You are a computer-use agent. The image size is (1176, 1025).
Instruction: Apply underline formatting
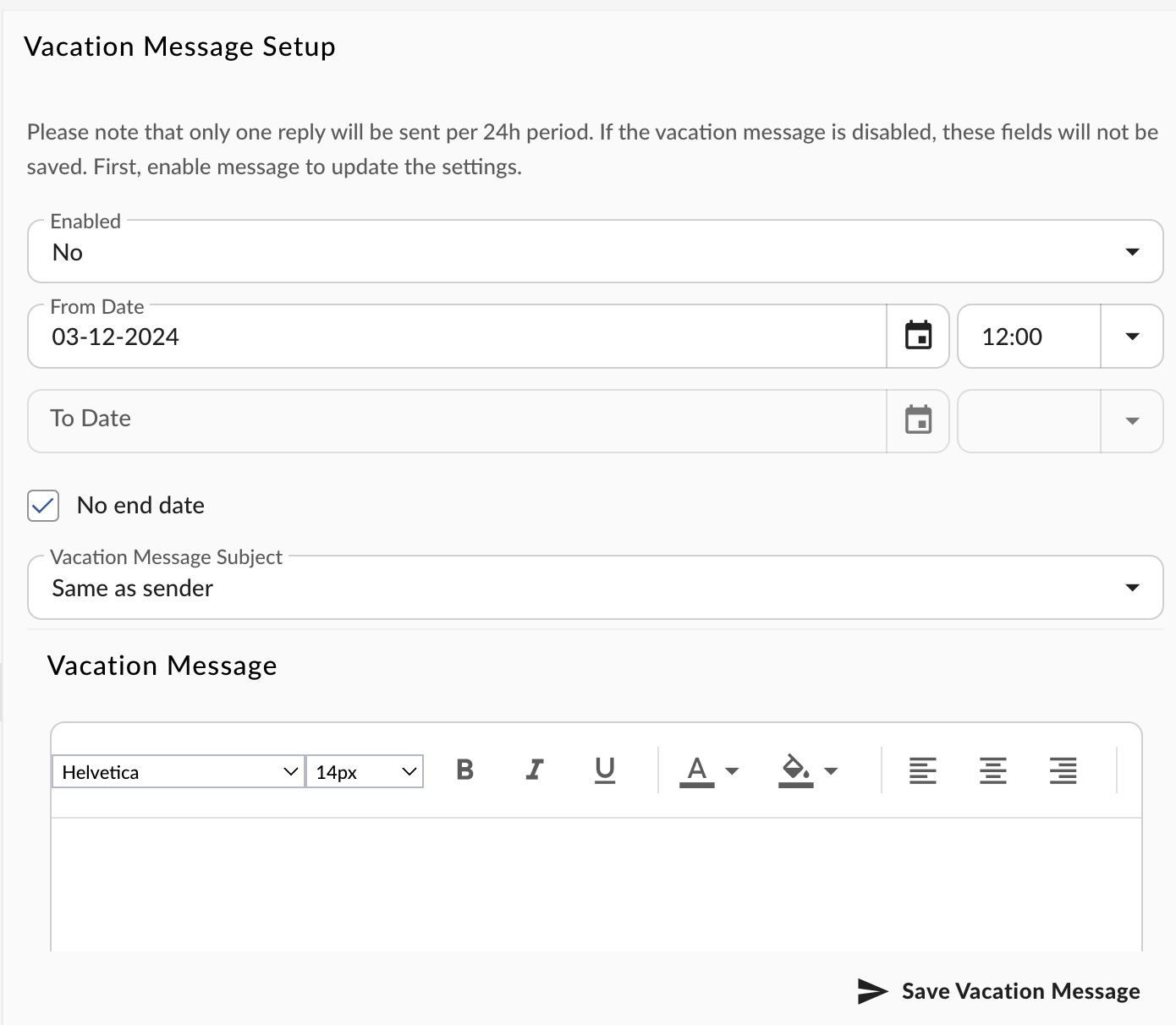point(604,770)
